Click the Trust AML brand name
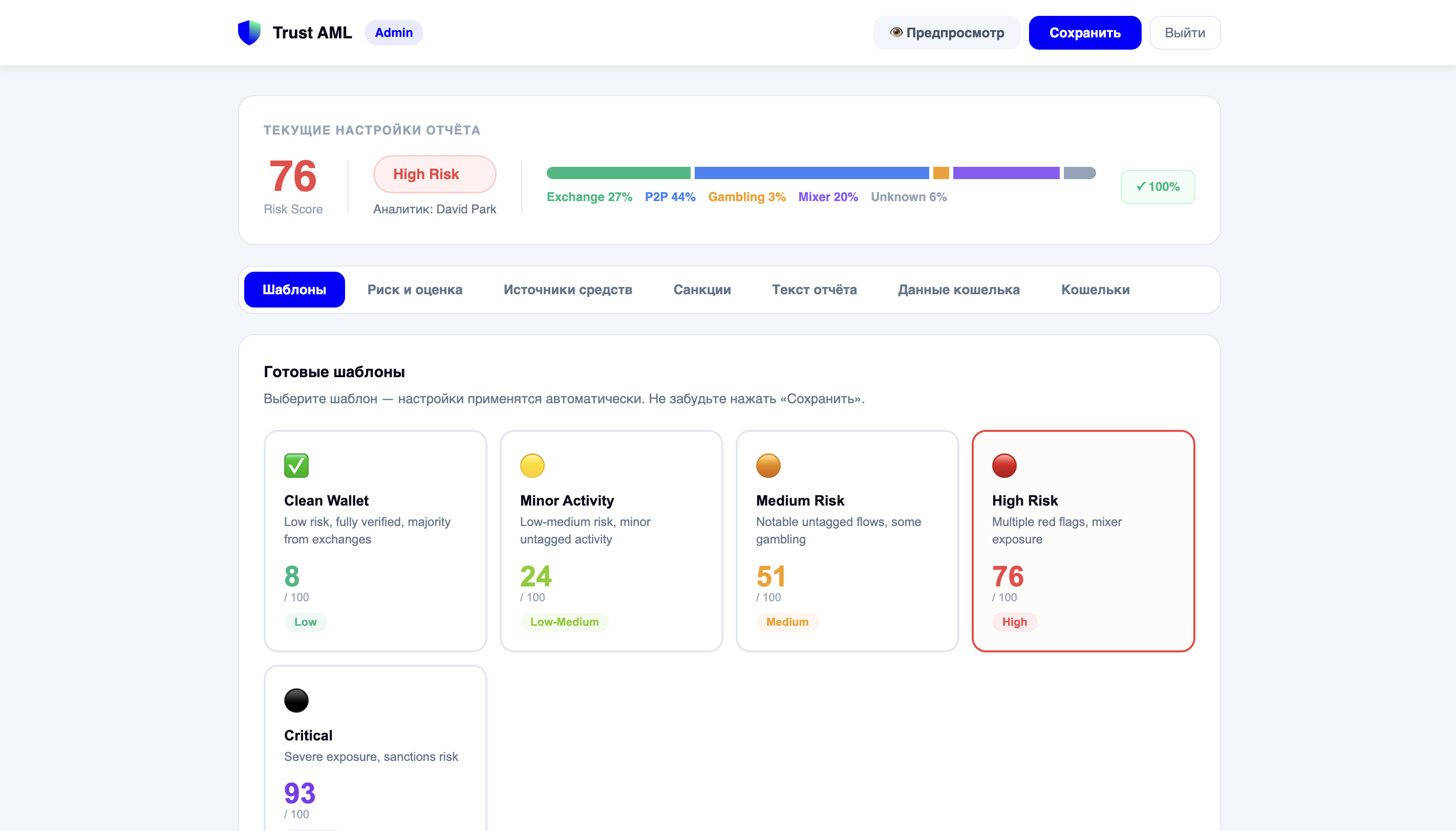The image size is (1456, 831). point(312,33)
